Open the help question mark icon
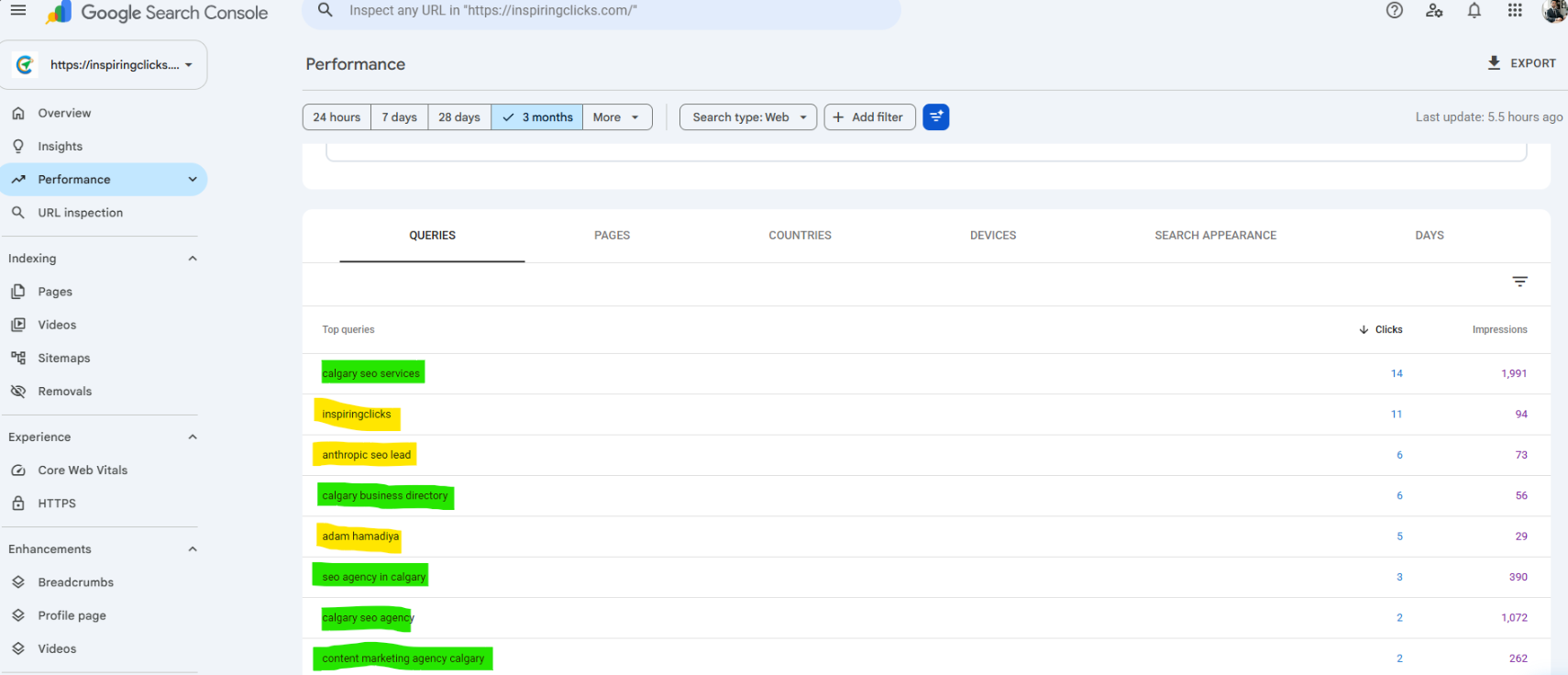Screen dimensions: 1568x675 click(1394, 11)
